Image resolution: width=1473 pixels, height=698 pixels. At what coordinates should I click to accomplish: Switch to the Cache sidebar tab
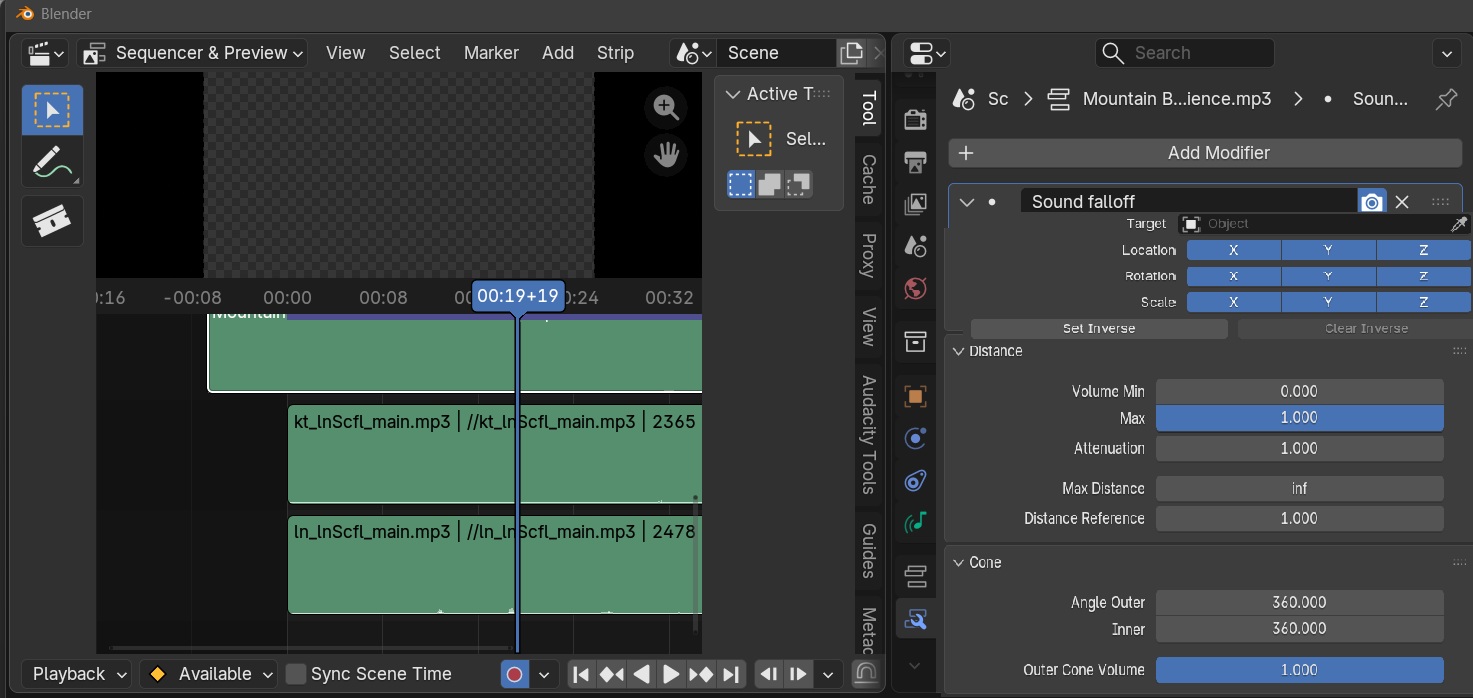868,179
